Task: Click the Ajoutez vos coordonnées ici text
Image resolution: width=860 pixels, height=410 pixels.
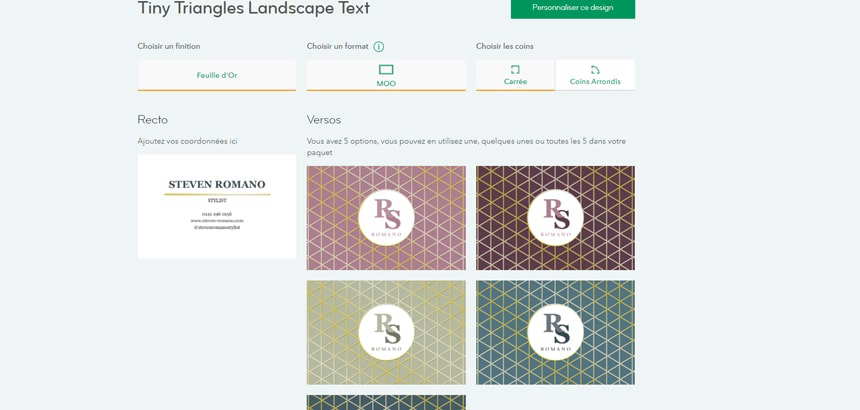Action: 188,141
